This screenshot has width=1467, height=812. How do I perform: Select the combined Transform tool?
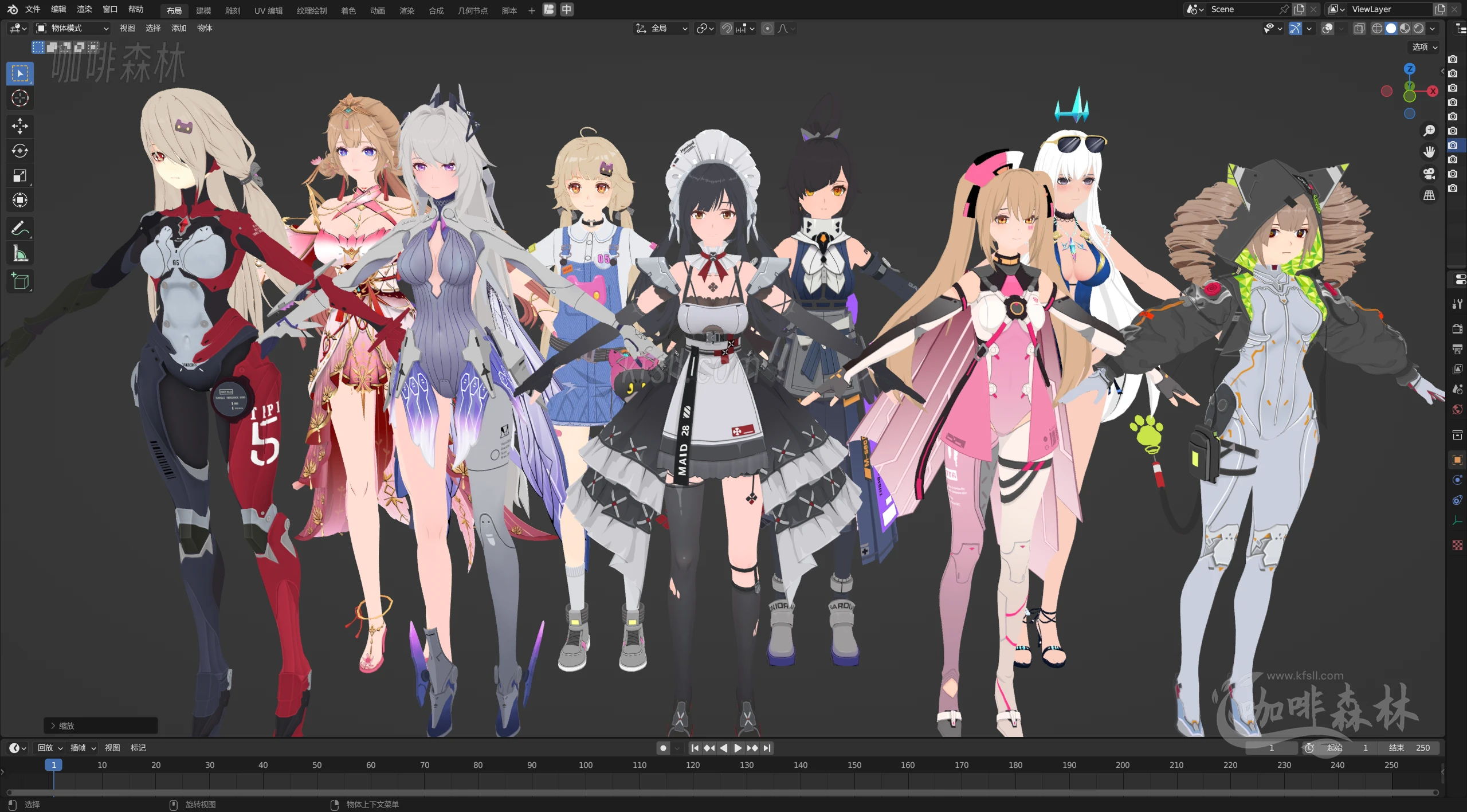20,200
